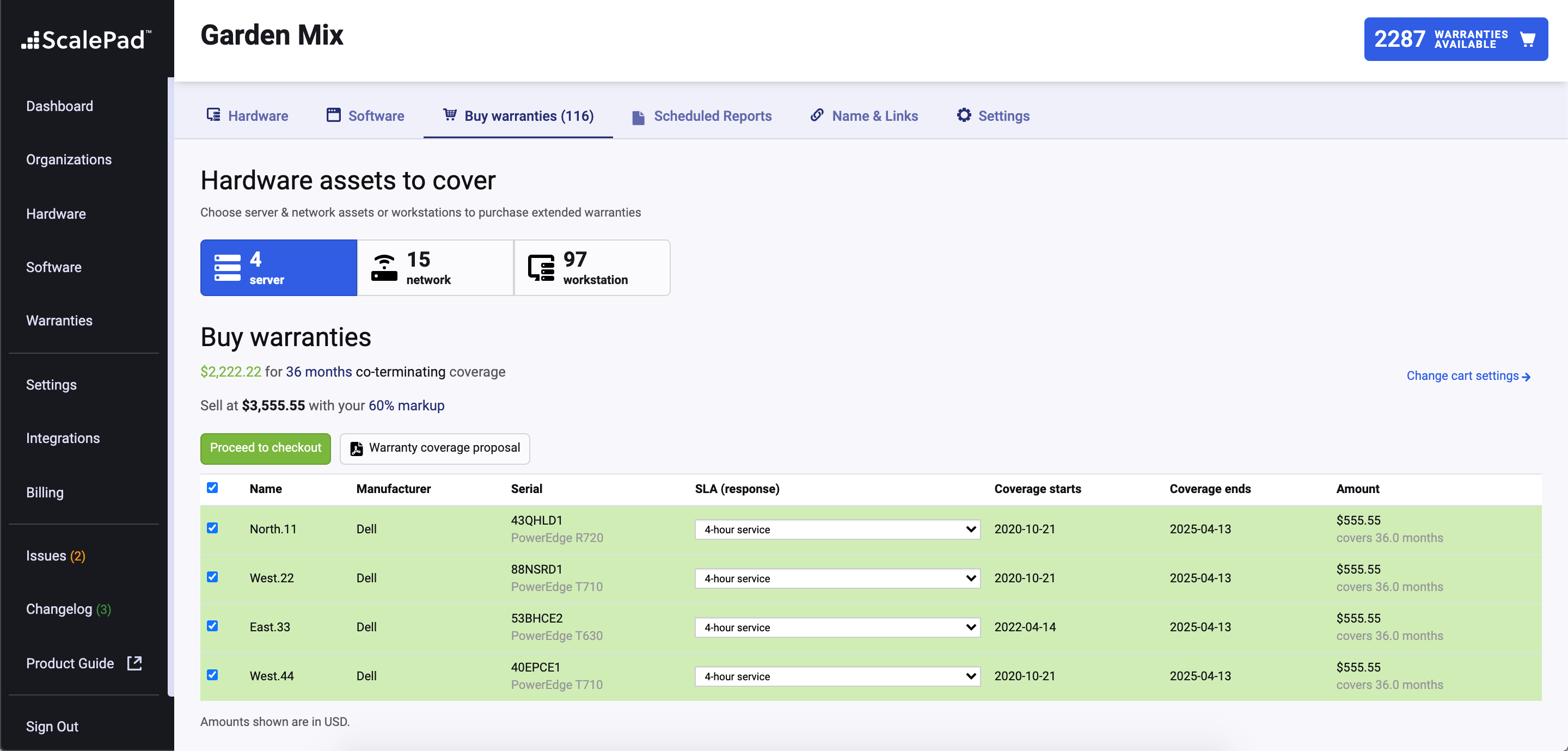Click the Product Guide external link icon
The image size is (1568, 751).
click(x=134, y=663)
